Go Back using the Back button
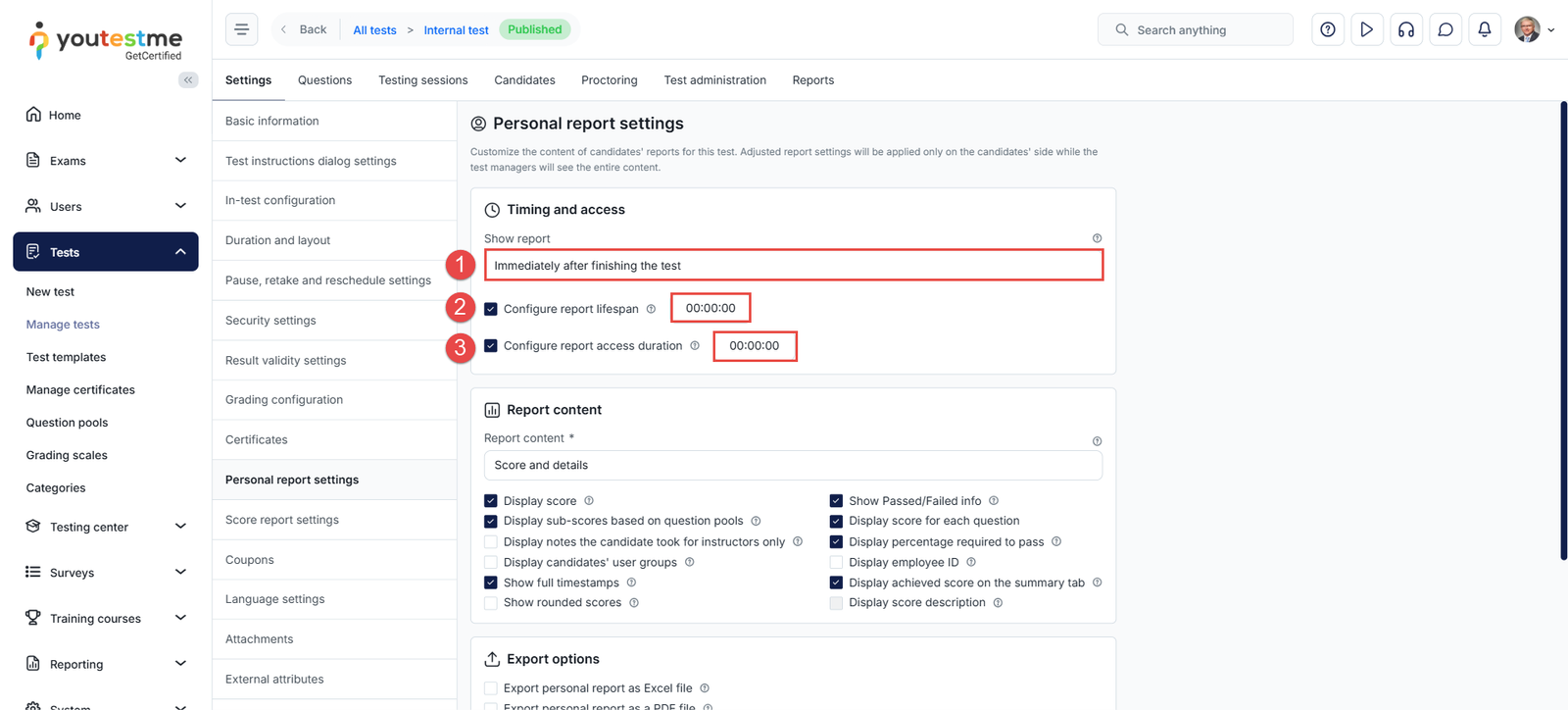Viewport: 1568px width, 710px height. point(304,29)
